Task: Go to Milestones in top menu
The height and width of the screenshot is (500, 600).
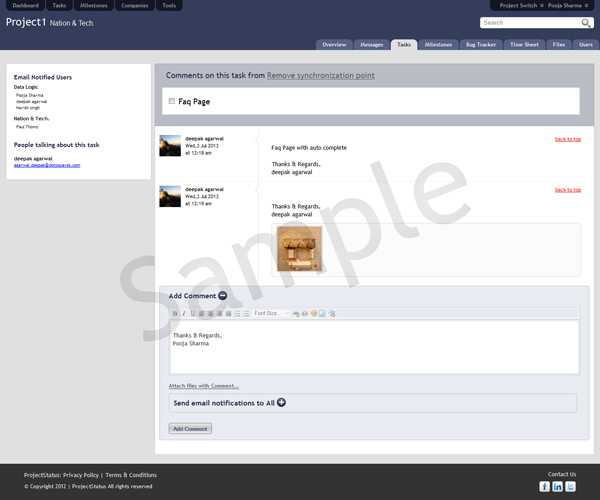Action: pyautogui.click(x=93, y=5)
